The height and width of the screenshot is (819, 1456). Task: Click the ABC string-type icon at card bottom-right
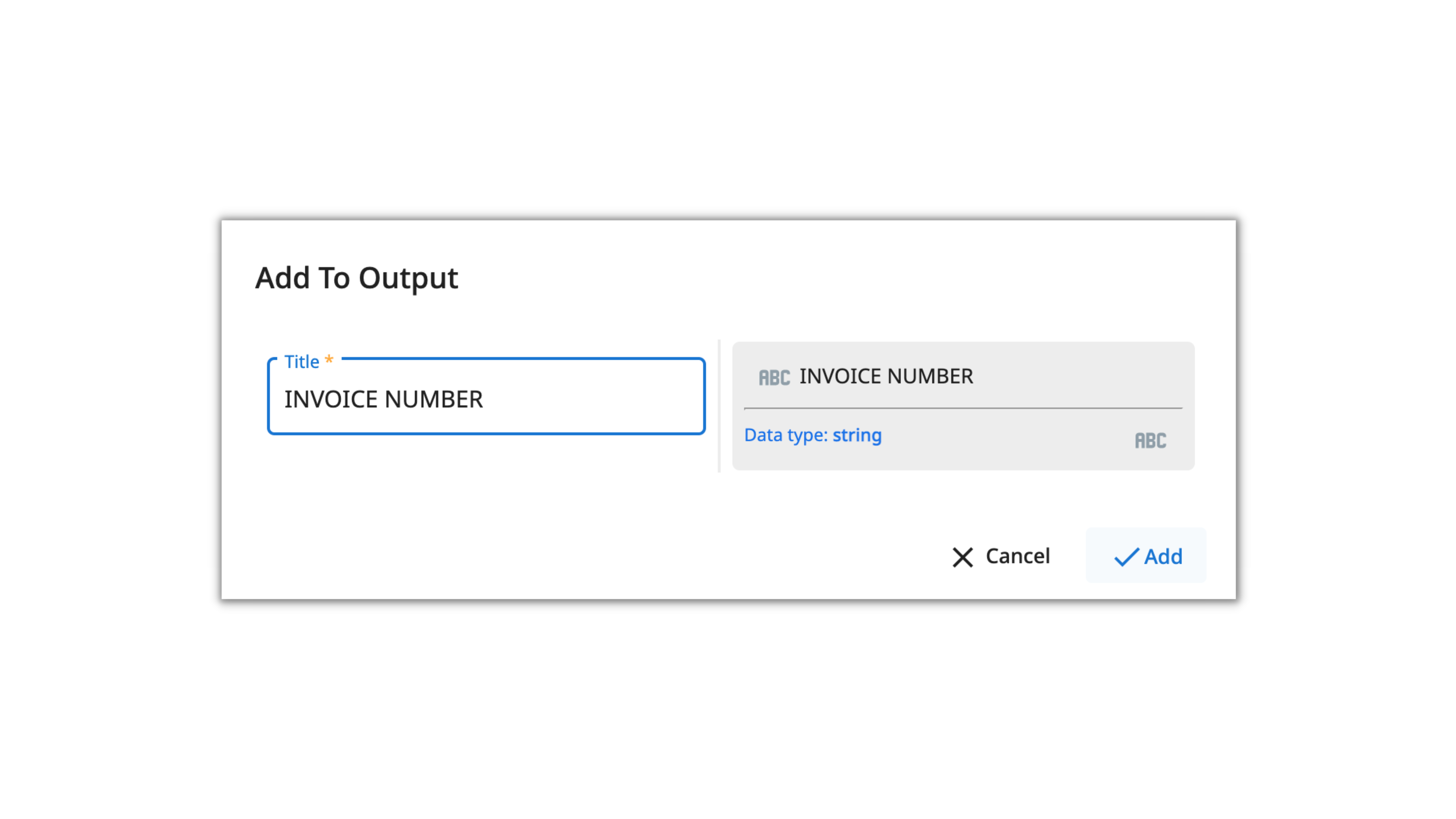[1150, 440]
